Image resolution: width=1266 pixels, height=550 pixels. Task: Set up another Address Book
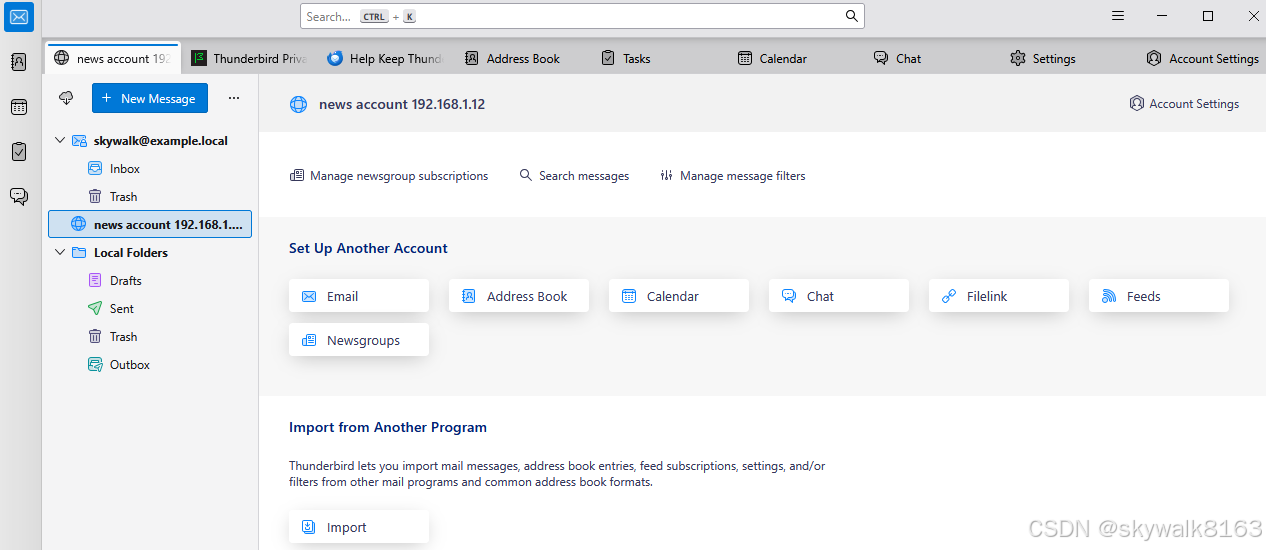[x=519, y=296]
